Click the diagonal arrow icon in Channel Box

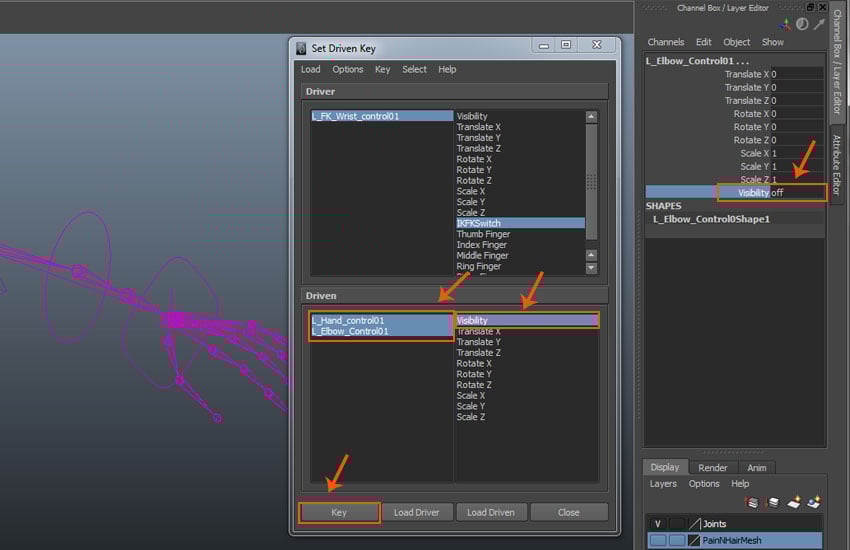(x=817, y=24)
